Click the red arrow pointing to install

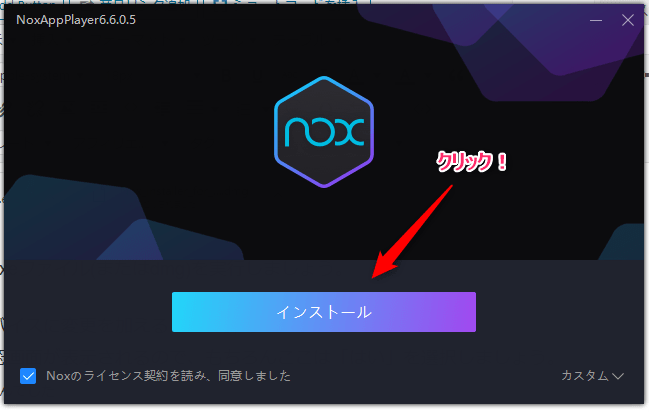pyautogui.click(x=412, y=232)
